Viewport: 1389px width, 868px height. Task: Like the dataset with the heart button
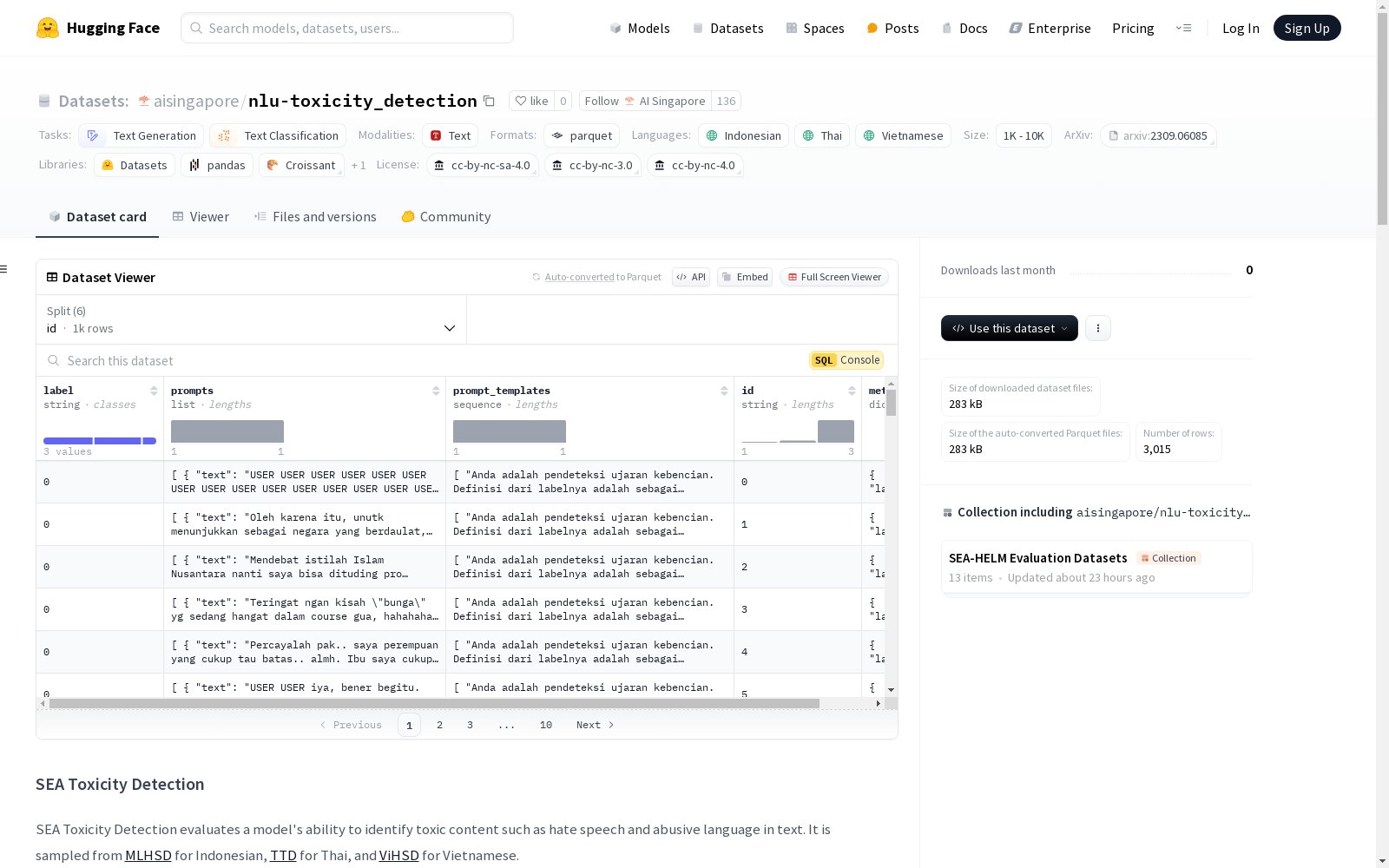[531, 101]
